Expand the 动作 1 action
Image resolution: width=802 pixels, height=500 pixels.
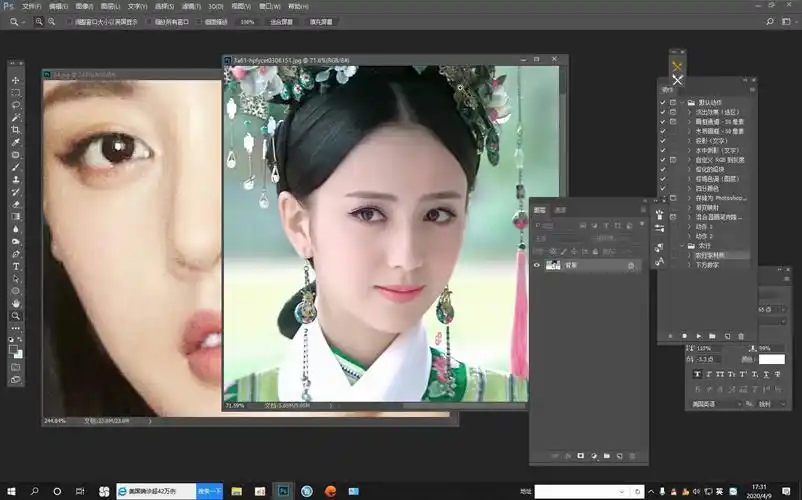(x=689, y=226)
